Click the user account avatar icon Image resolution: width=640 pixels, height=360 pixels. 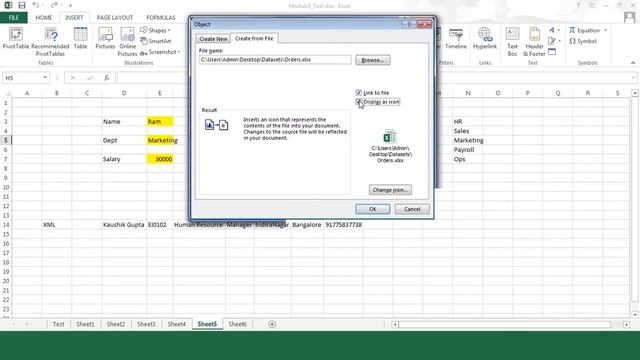pos(629,17)
